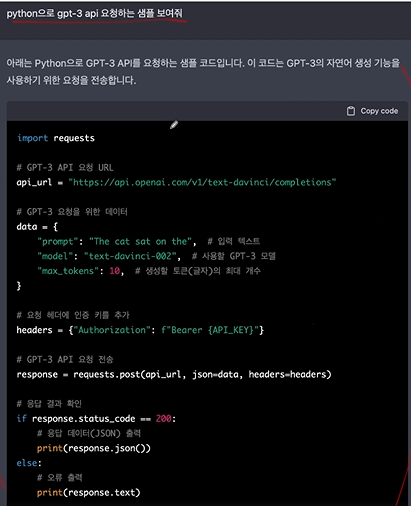Screen dimensions: 411x506
Task: Click the comment '# 오류 출력'
Action: [59, 478]
